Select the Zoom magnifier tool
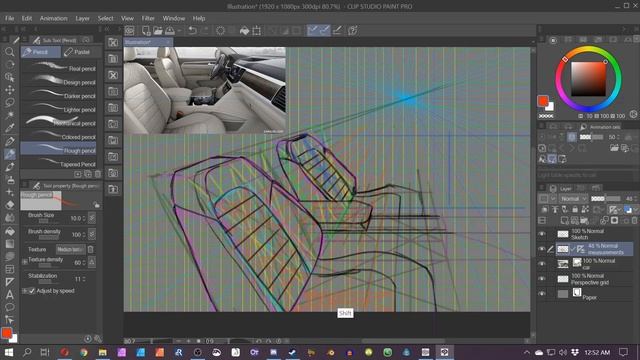Viewport: 640px width, 360px height. point(9,52)
